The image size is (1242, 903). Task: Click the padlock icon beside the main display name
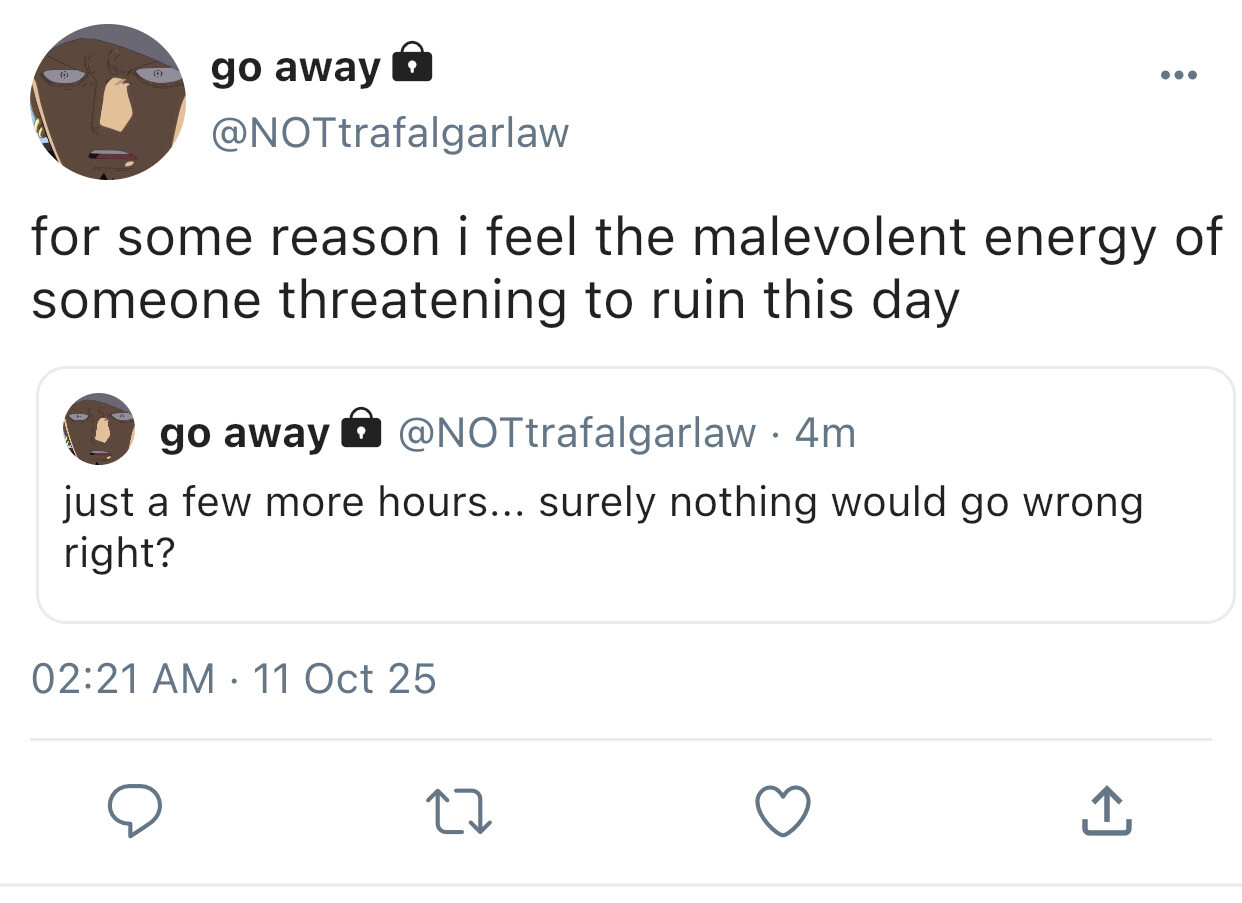click(x=411, y=66)
